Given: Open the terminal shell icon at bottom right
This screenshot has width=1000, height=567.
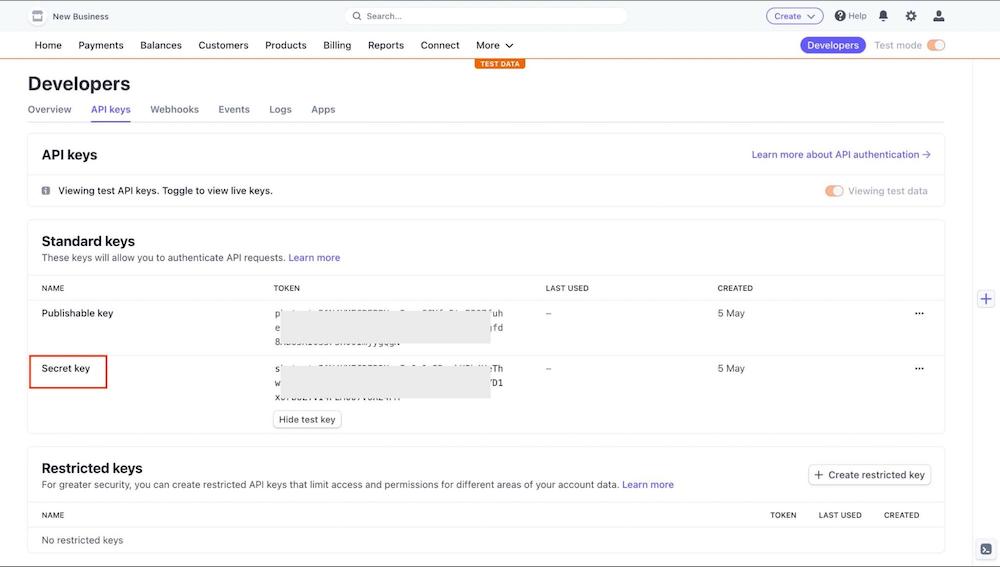Looking at the screenshot, I should coord(986,549).
